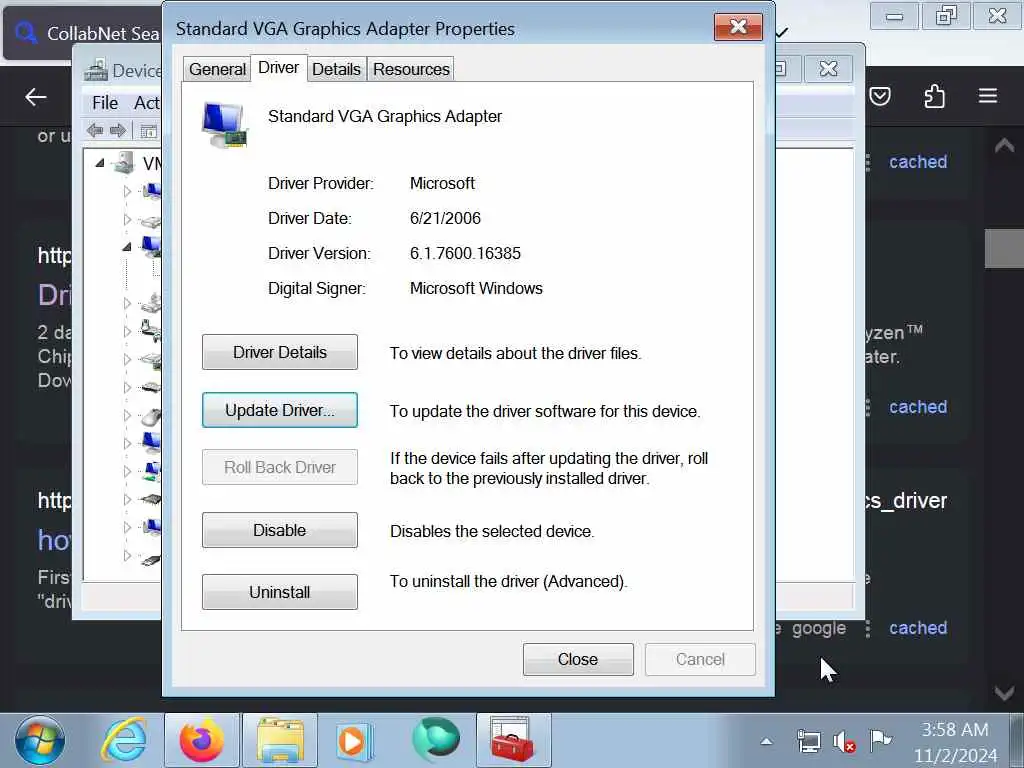Image resolution: width=1024 pixels, height=768 pixels.
Task: Click the Disable device button
Action: pos(280,530)
